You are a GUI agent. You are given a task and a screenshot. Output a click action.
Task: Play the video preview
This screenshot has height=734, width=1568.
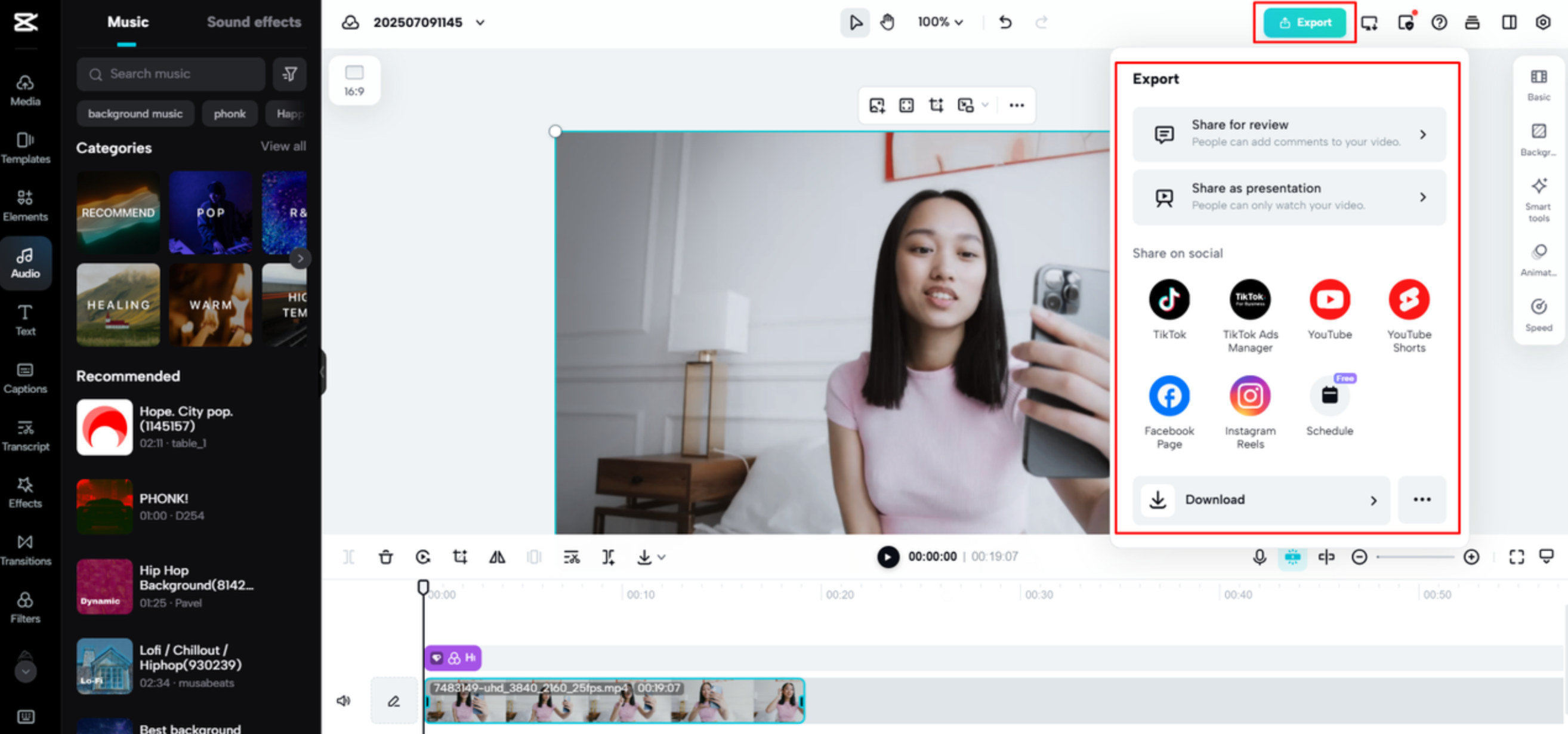tap(887, 557)
